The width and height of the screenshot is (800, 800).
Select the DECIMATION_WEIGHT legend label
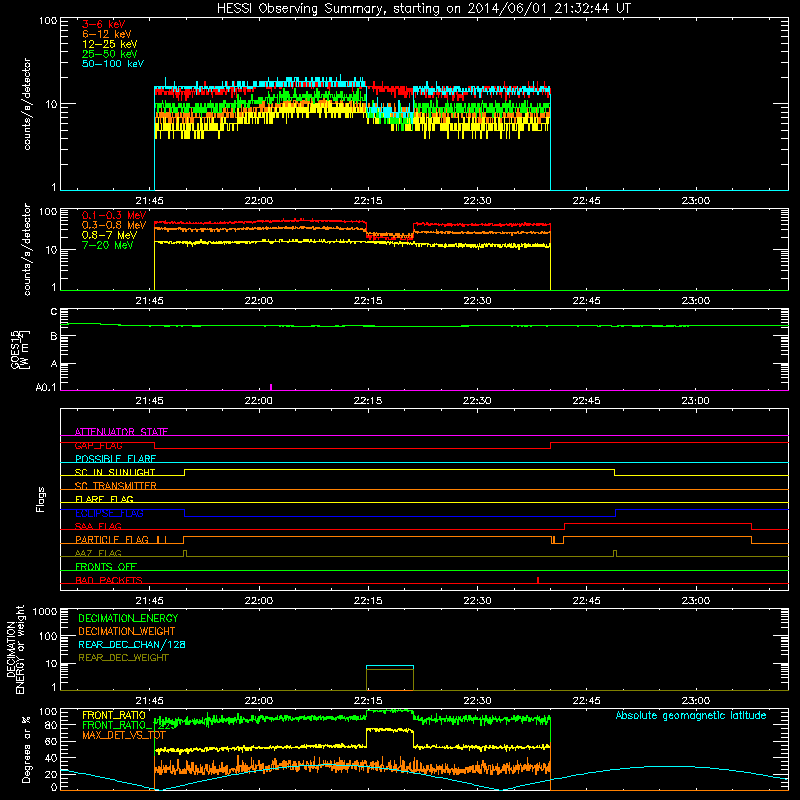(127, 631)
